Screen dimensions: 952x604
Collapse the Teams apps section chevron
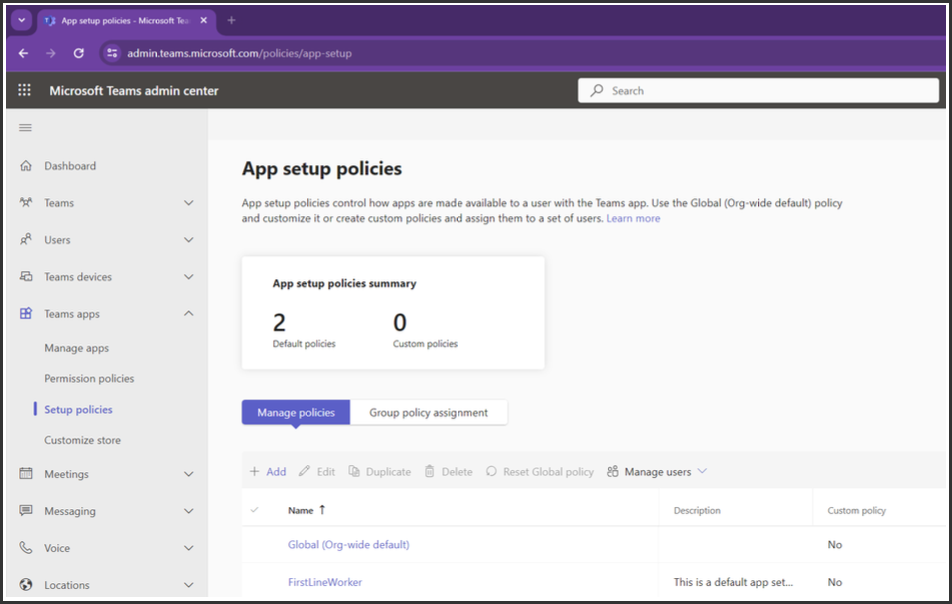pos(189,313)
